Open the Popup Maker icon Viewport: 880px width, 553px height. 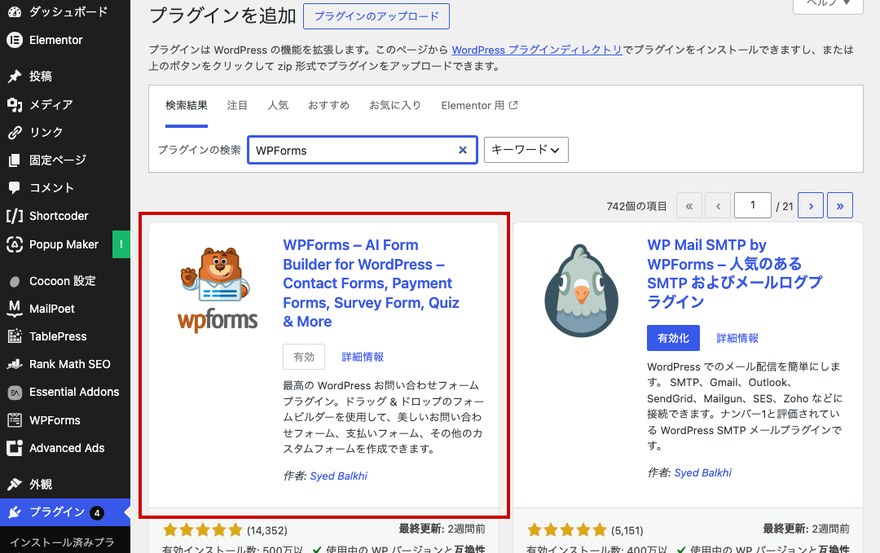pyautogui.click(x=15, y=244)
